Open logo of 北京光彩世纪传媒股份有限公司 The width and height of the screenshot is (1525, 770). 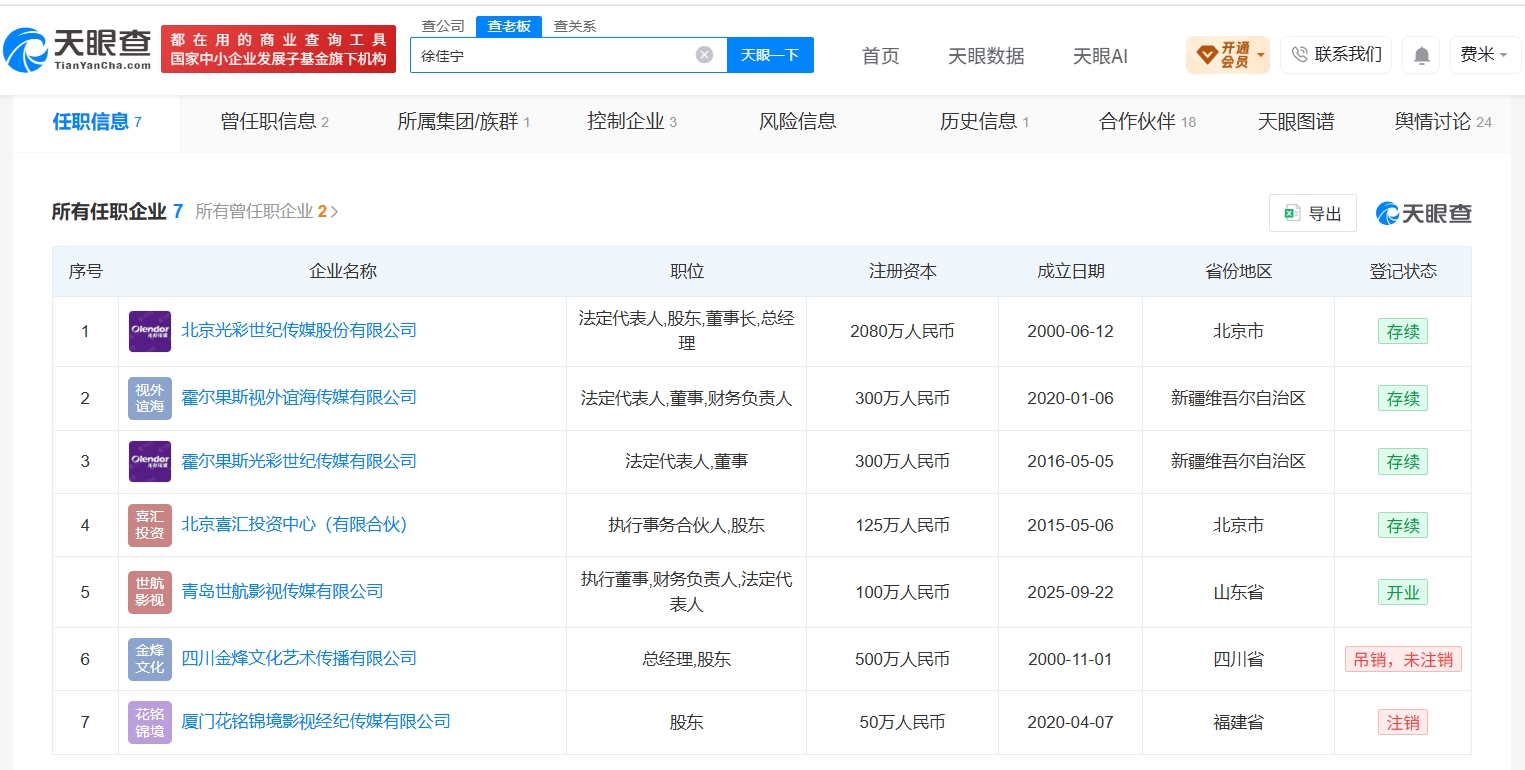[150, 331]
